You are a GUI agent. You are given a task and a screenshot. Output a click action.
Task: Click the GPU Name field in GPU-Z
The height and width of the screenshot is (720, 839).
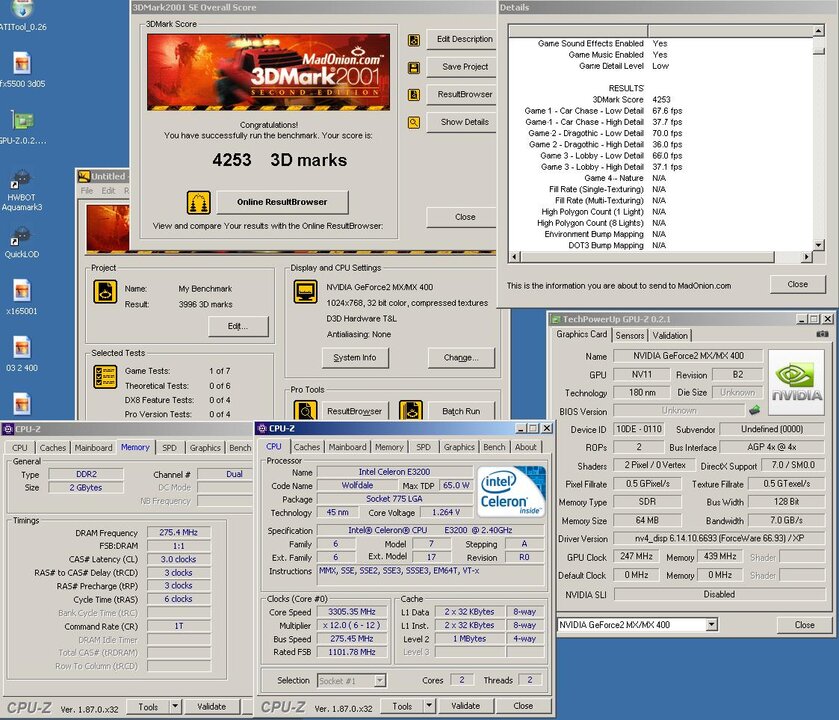688,356
